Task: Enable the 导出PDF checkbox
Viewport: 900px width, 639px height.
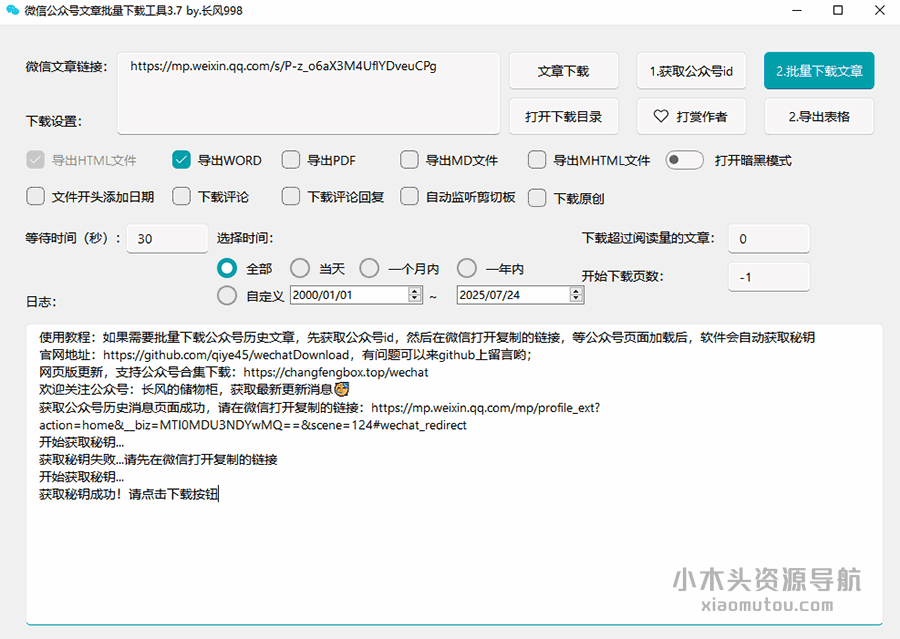Action: [x=291, y=160]
